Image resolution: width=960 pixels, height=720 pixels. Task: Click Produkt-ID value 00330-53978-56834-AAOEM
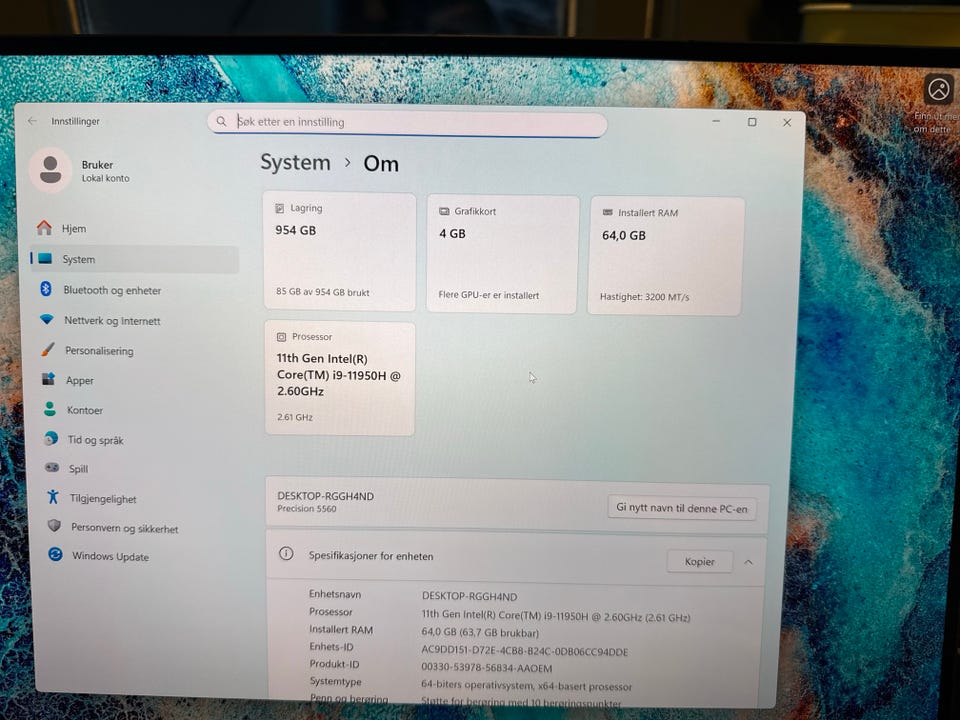[x=487, y=668]
